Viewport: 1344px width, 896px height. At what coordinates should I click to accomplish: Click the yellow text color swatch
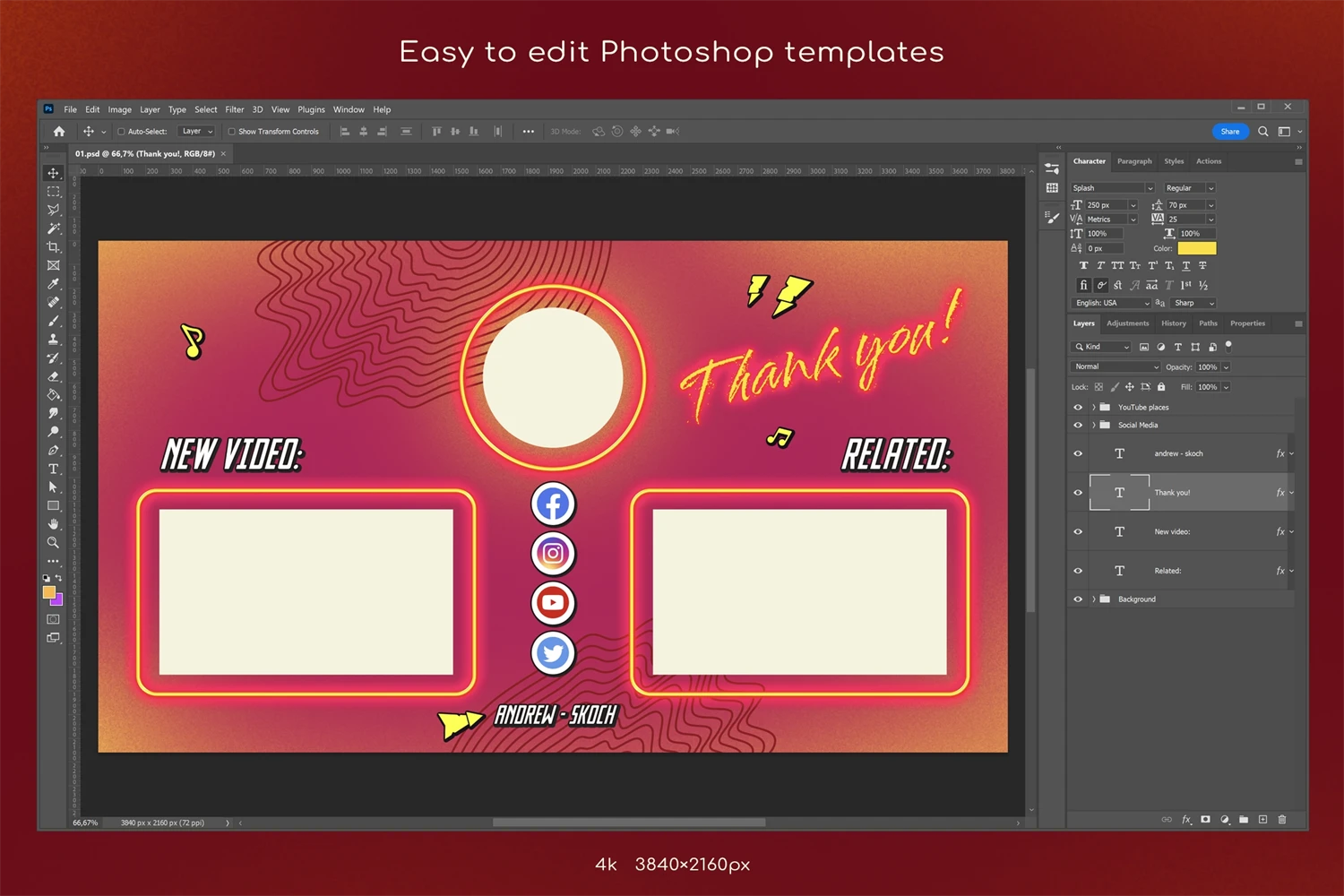click(x=1196, y=248)
